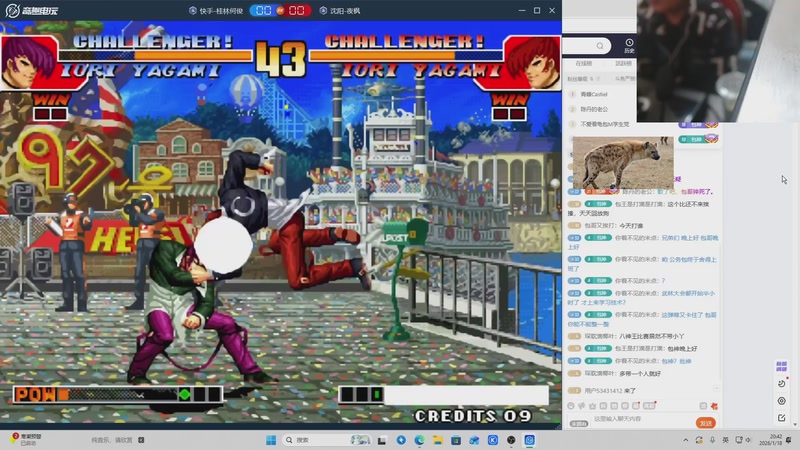The width and height of the screenshot is (800, 450).
Task: Click the microphone icon in system tray
Action: pos(712,440)
